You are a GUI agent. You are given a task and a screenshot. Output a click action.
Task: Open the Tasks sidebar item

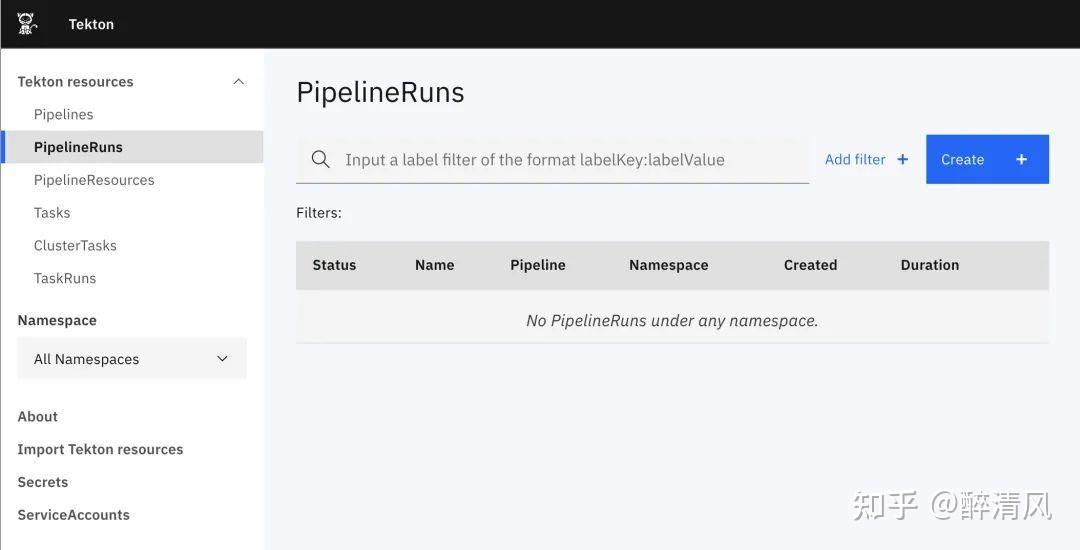tap(52, 213)
